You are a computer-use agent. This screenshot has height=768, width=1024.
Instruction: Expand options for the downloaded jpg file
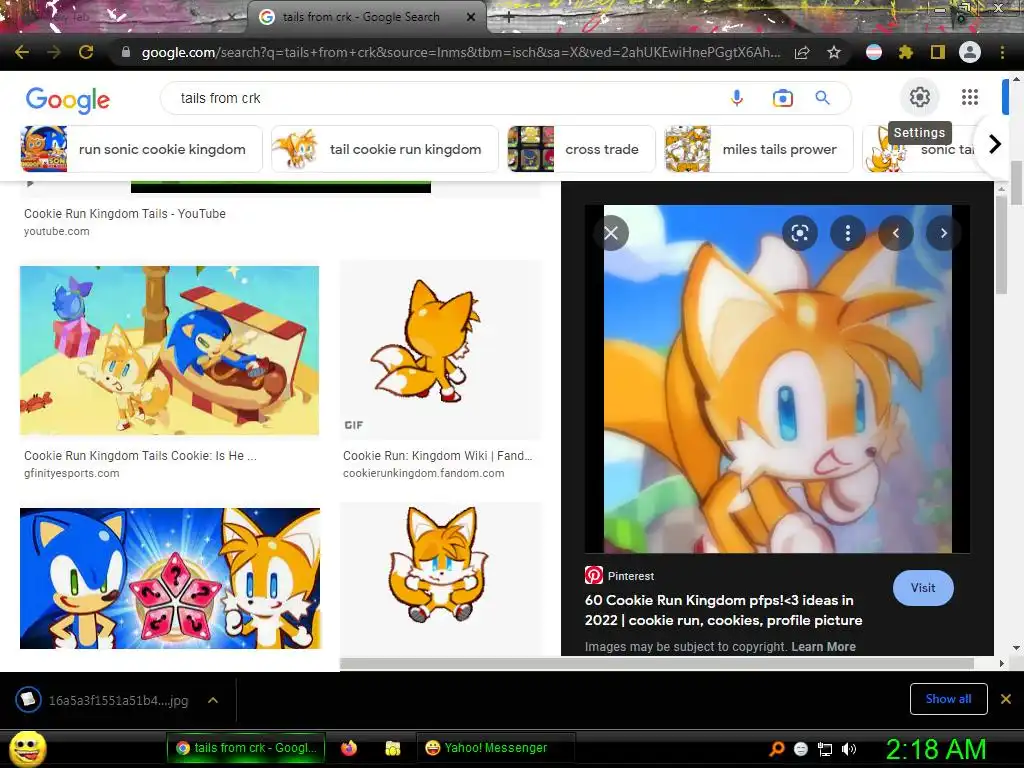213,700
